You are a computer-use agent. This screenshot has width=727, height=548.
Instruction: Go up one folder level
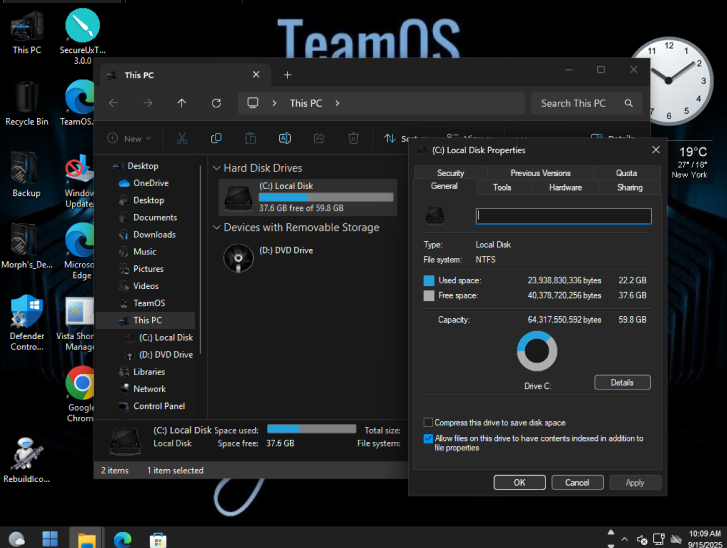coord(182,103)
